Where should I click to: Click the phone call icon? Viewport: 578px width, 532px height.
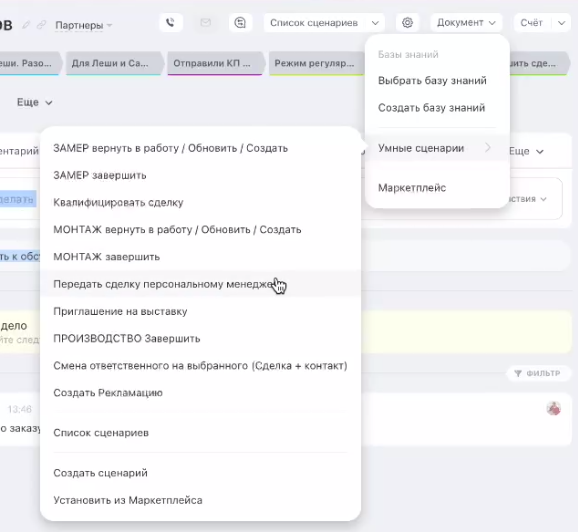click(171, 23)
